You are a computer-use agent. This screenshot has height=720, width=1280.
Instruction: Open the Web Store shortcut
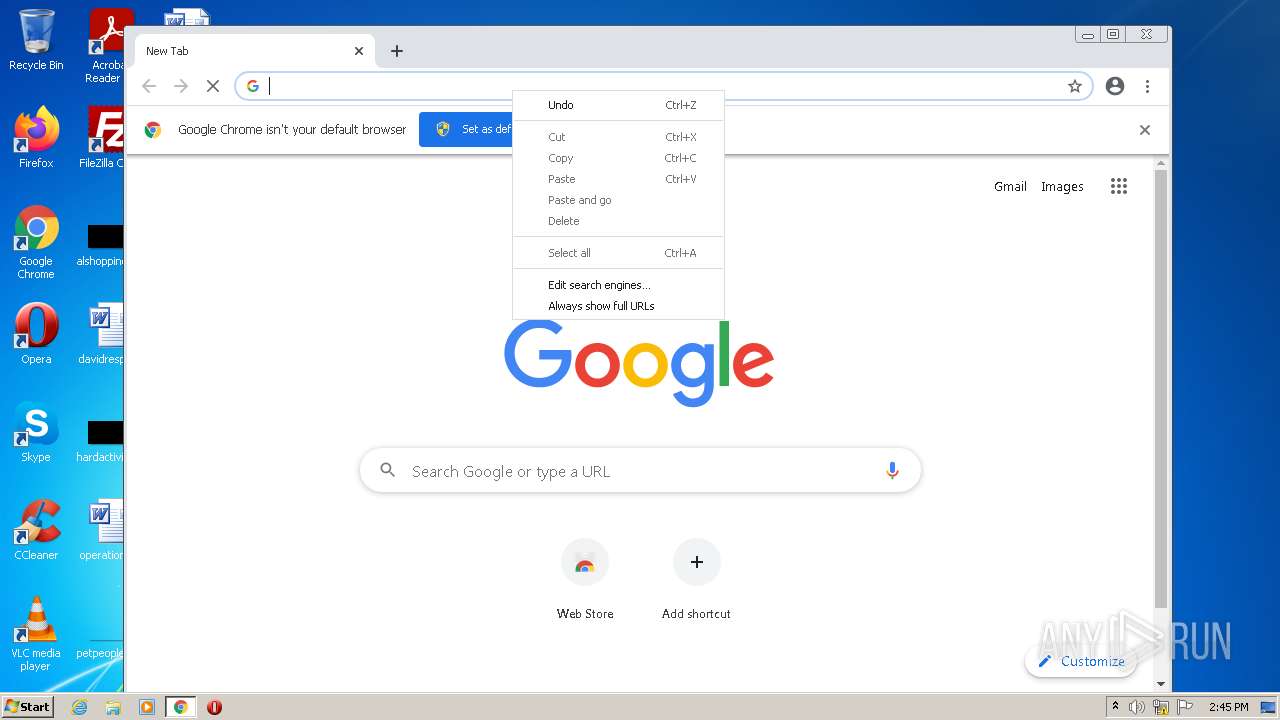point(585,579)
